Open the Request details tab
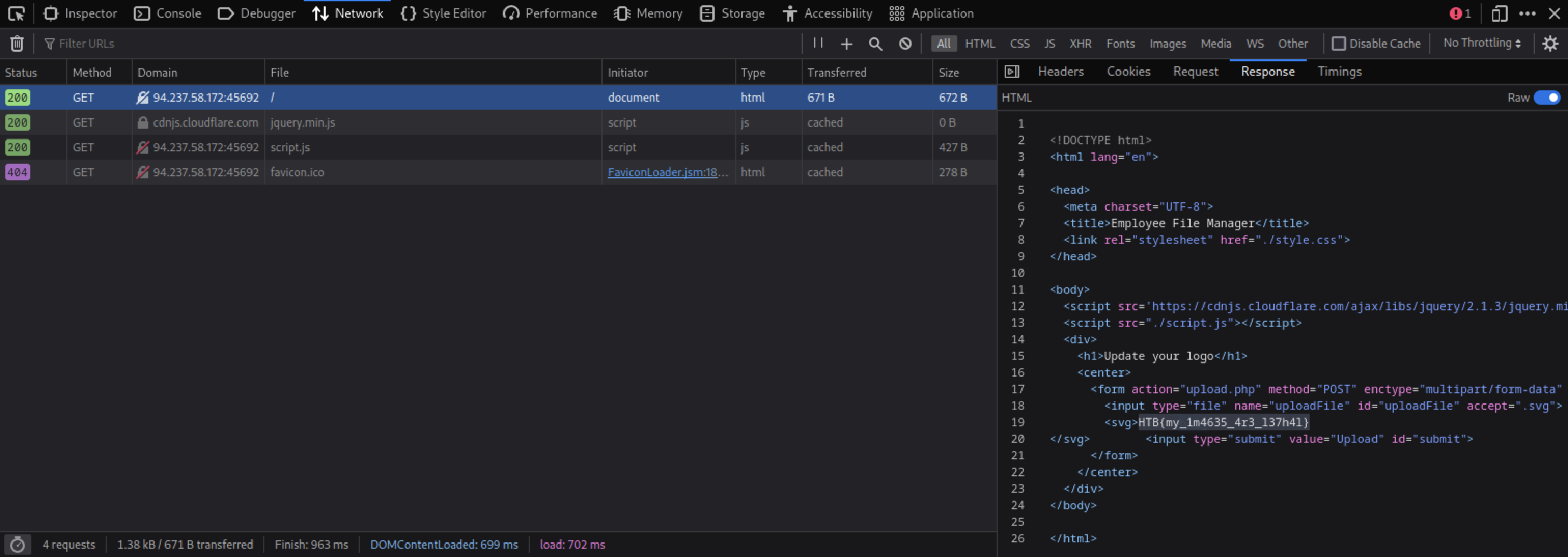This screenshot has height=557, width=1568. 1196,71
